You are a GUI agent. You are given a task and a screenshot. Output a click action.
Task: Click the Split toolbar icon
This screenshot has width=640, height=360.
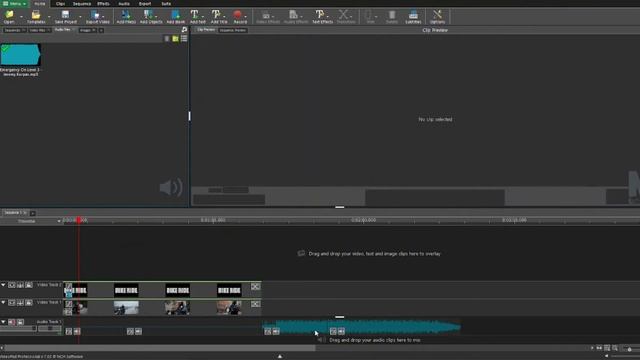pos(369,15)
